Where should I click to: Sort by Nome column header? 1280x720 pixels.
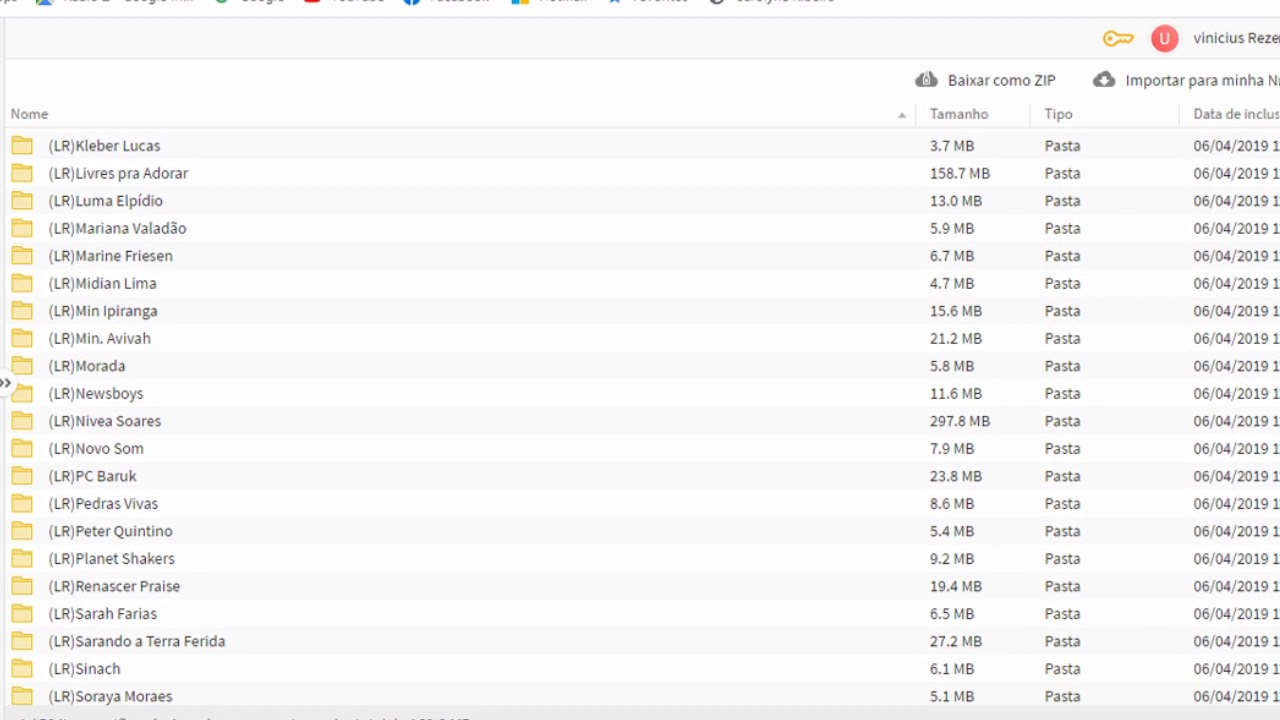click(x=29, y=114)
